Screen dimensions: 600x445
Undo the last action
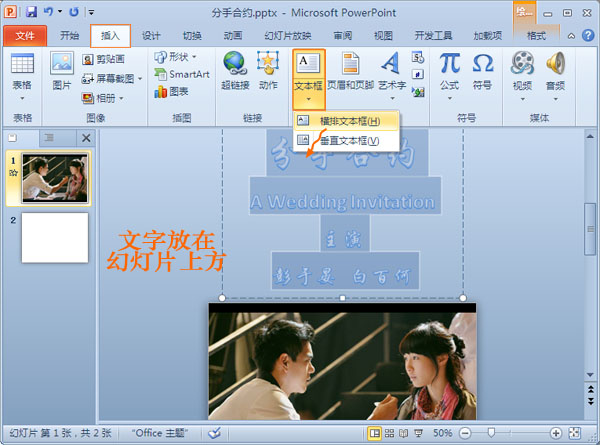tap(48, 12)
